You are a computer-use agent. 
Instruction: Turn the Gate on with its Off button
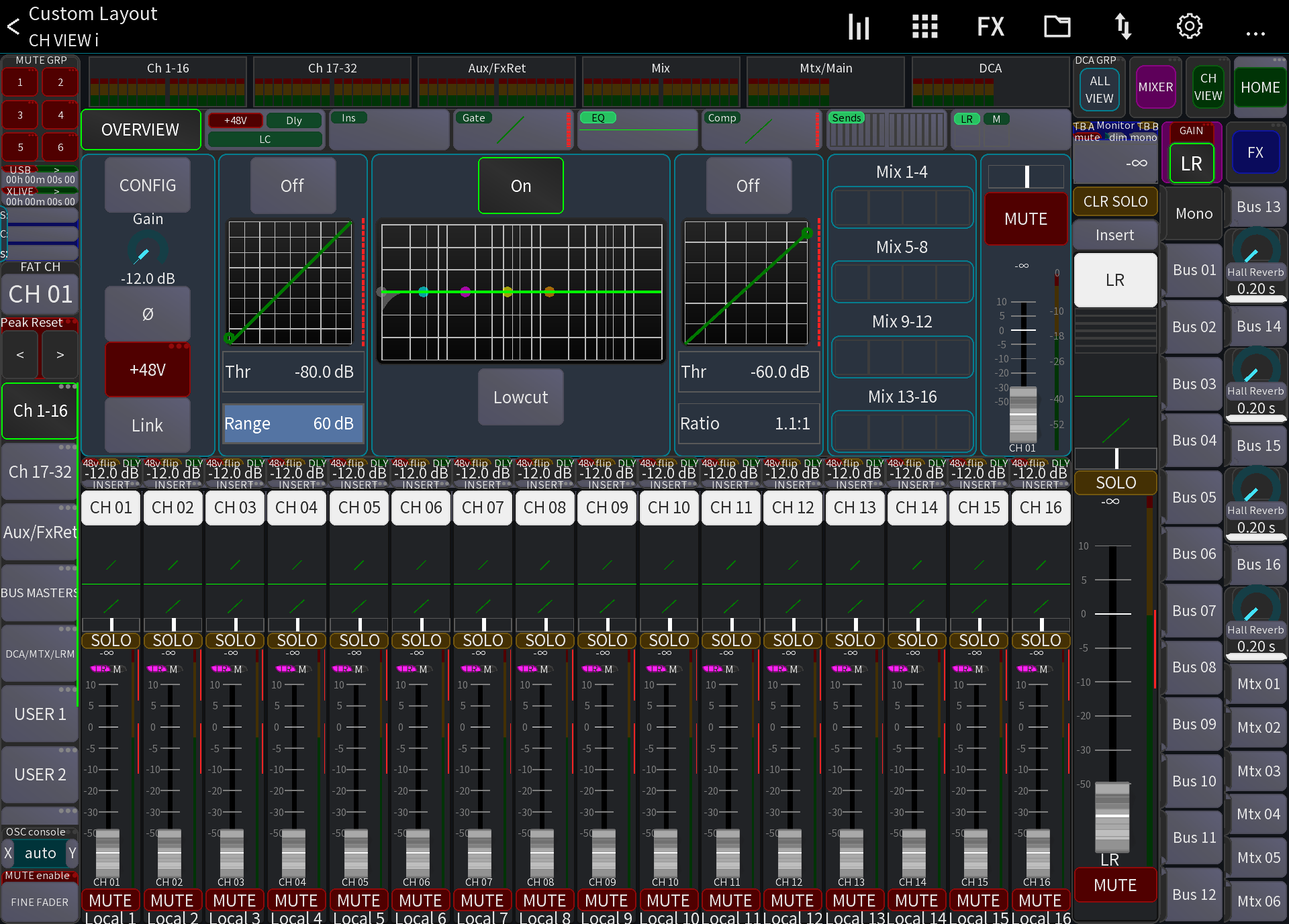point(292,186)
